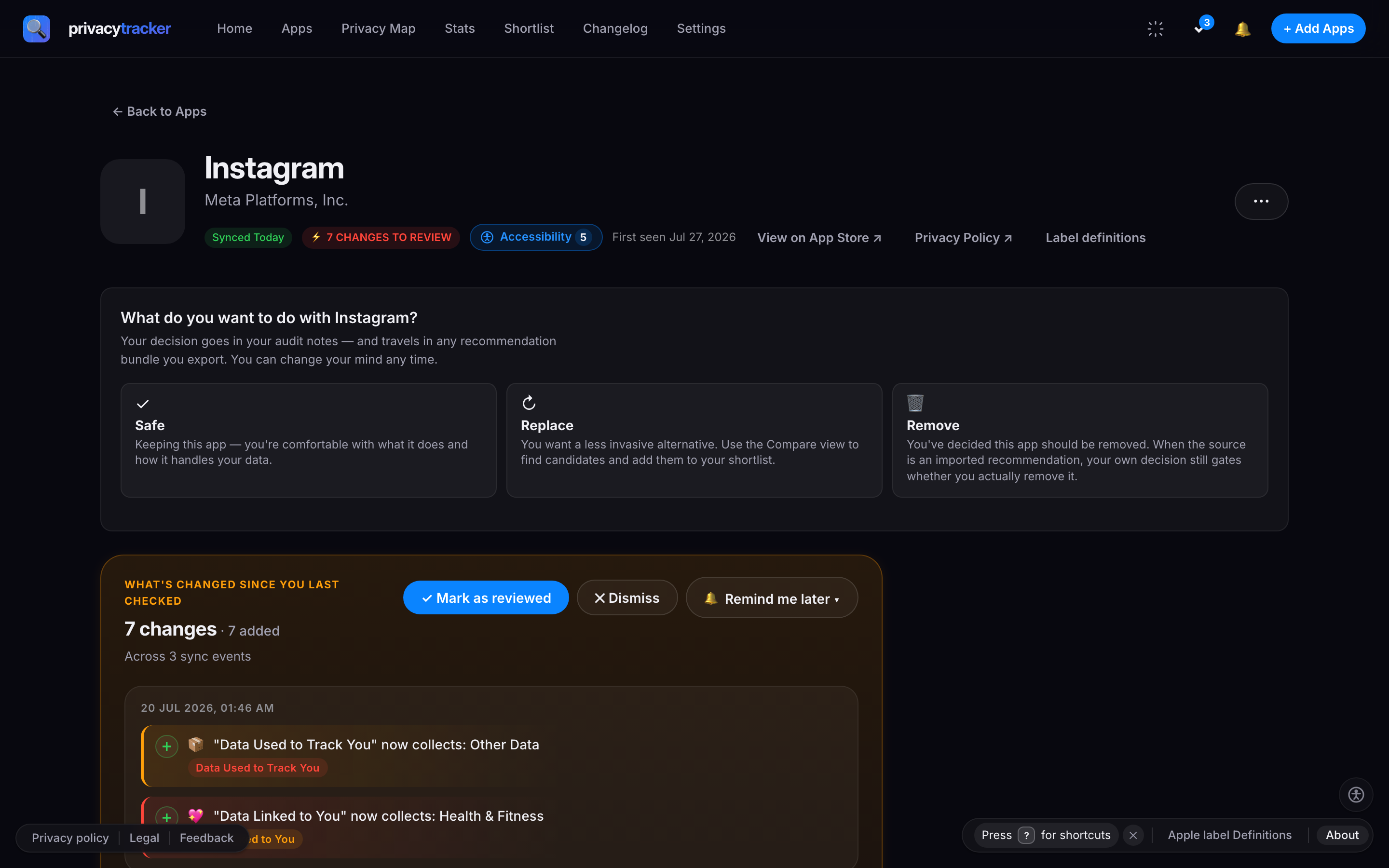Open the Stats navigation item
The height and width of the screenshot is (868, 1389).
[x=460, y=29]
